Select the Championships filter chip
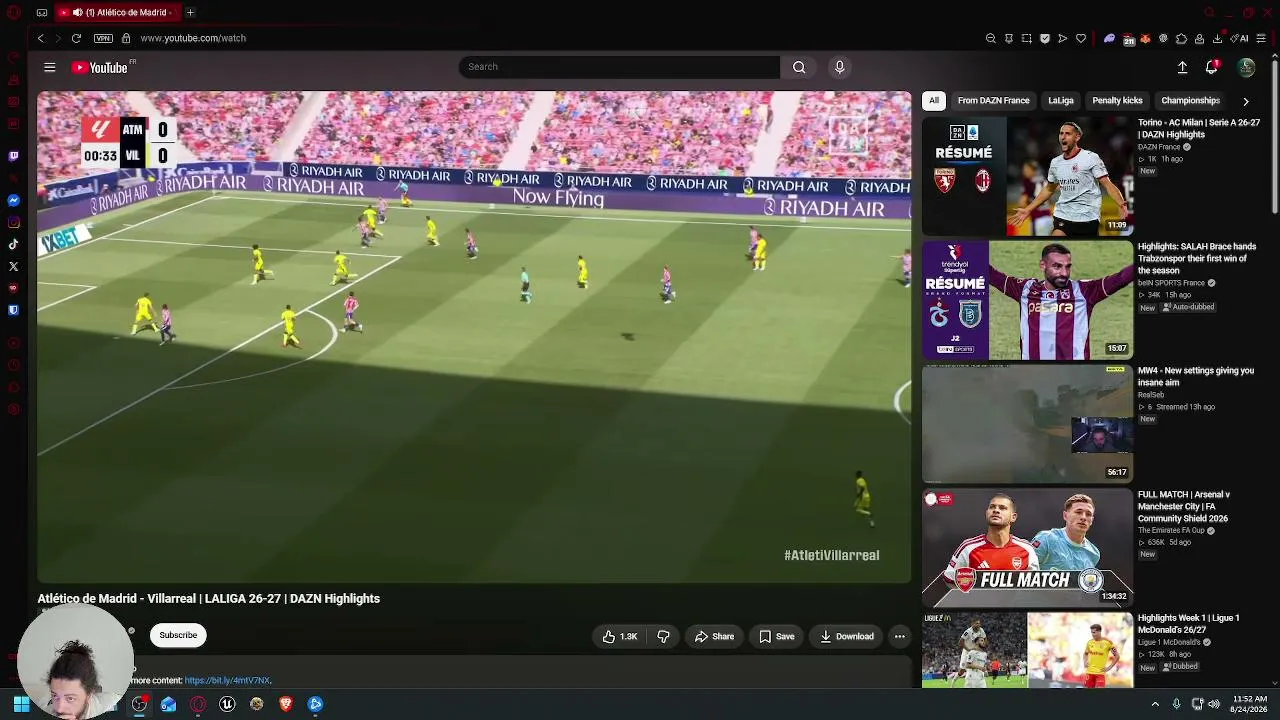This screenshot has height=720, width=1280. pyautogui.click(x=1190, y=100)
